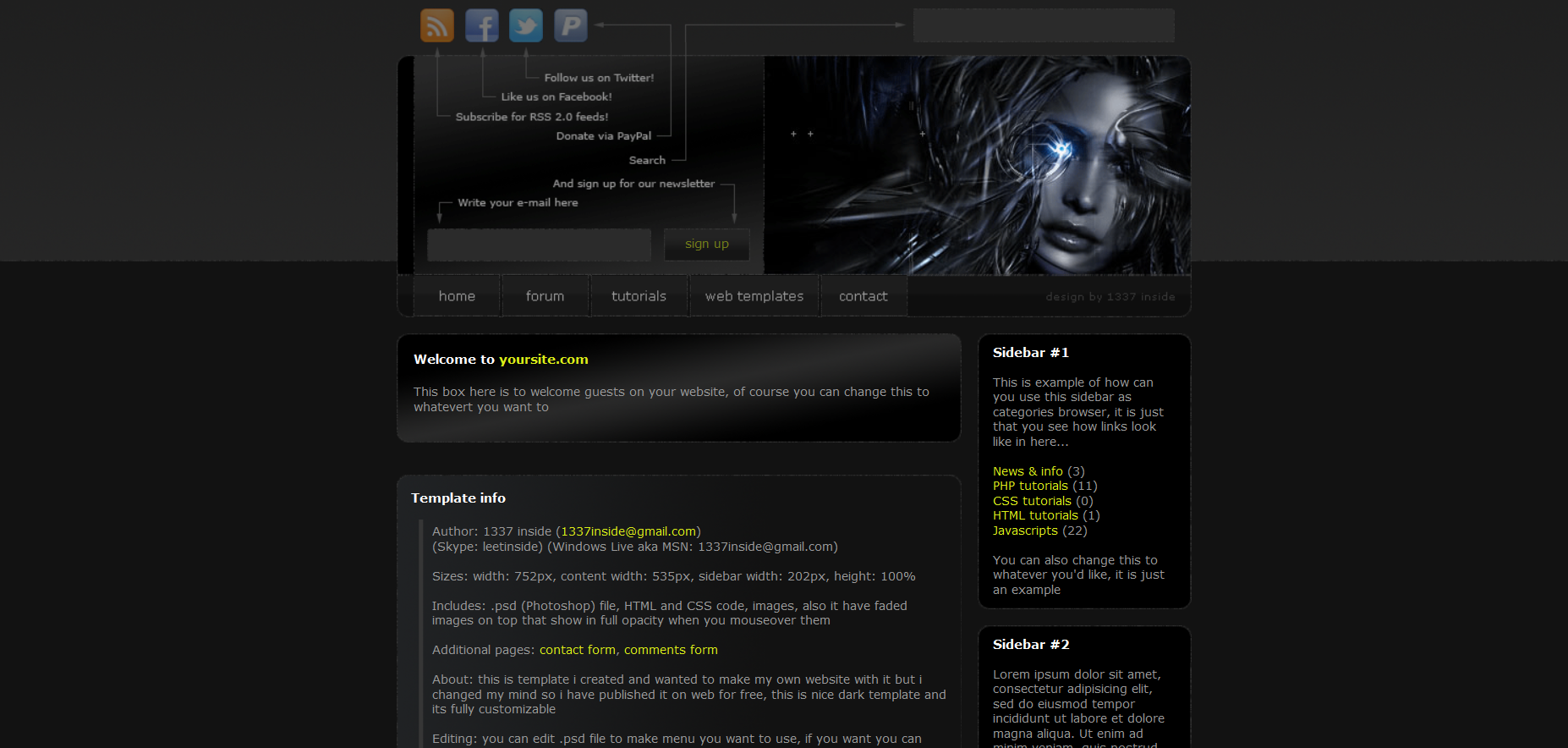This screenshot has width=1568, height=748.
Task: Click the RSS feed icon
Action: [437, 25]
